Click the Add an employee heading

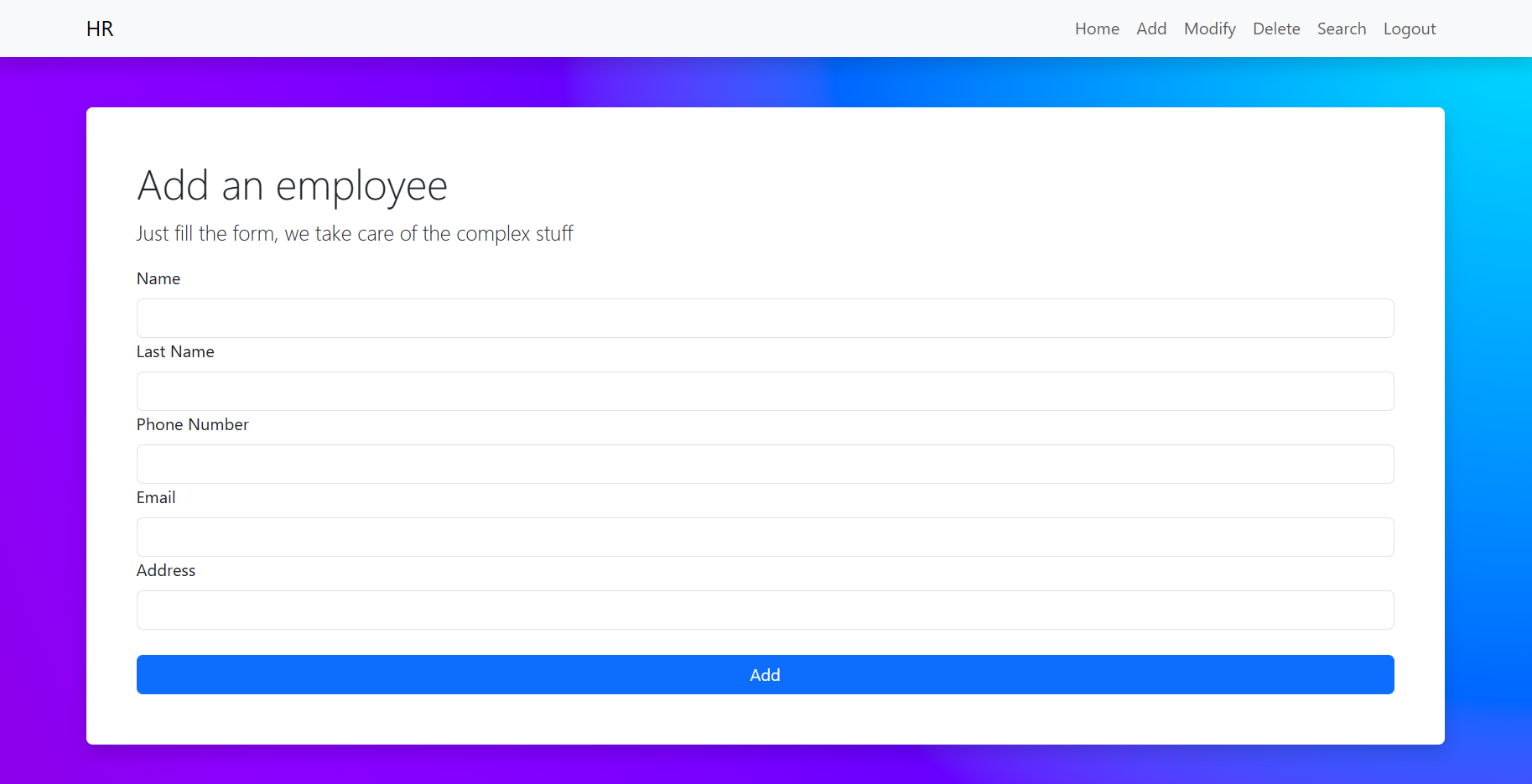pos(292,185)
